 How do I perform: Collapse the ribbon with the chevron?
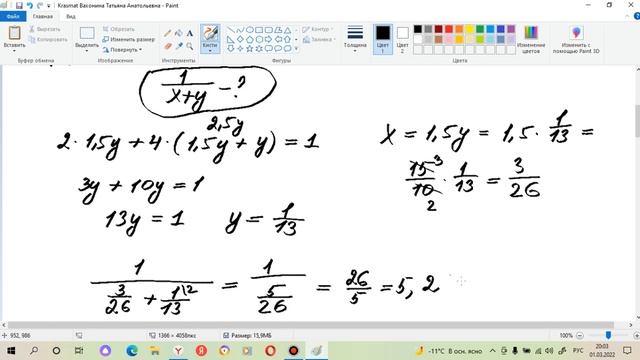point(627,16)
